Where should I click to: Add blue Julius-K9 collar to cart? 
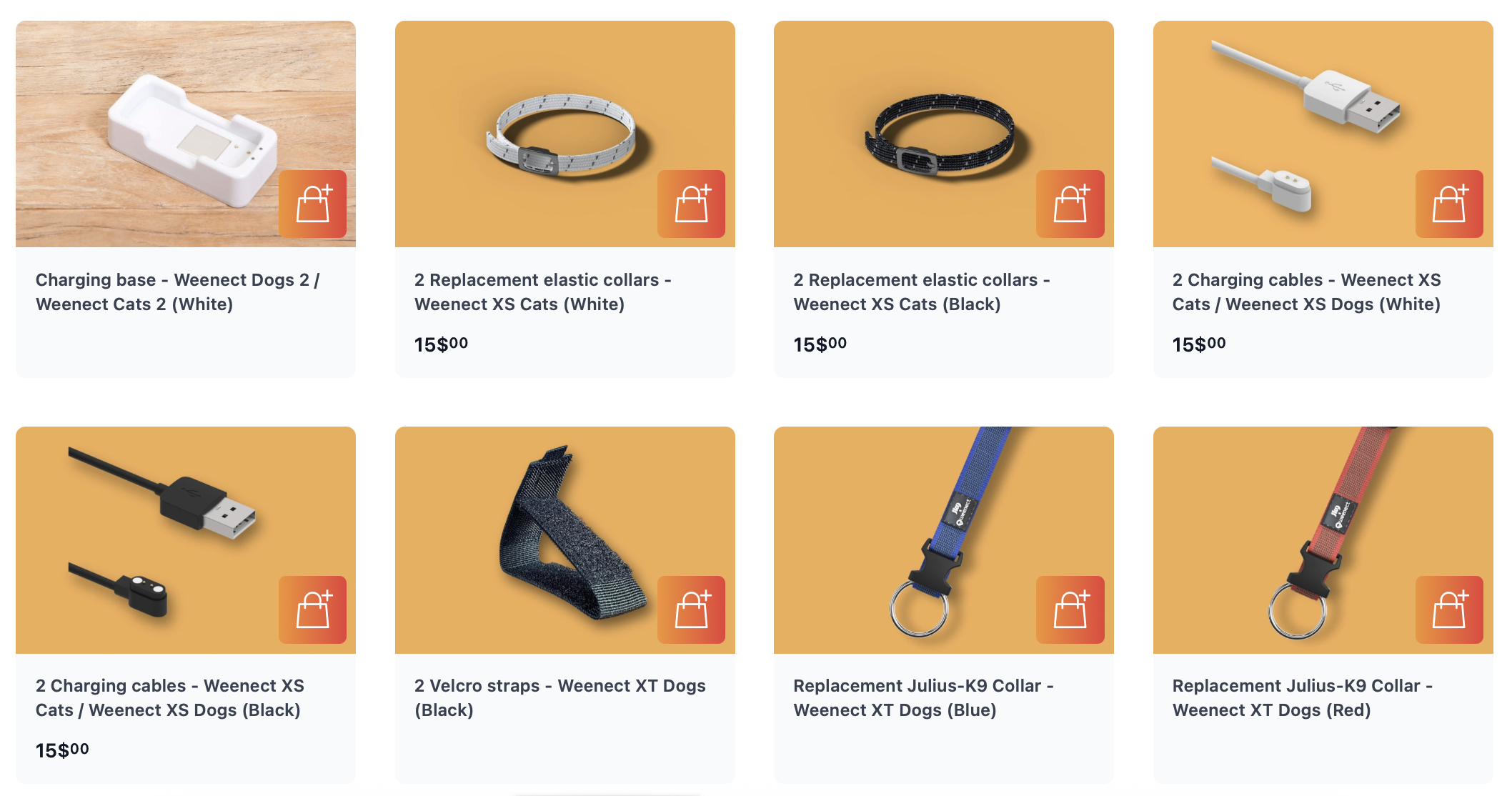(x=1070, y=610)
